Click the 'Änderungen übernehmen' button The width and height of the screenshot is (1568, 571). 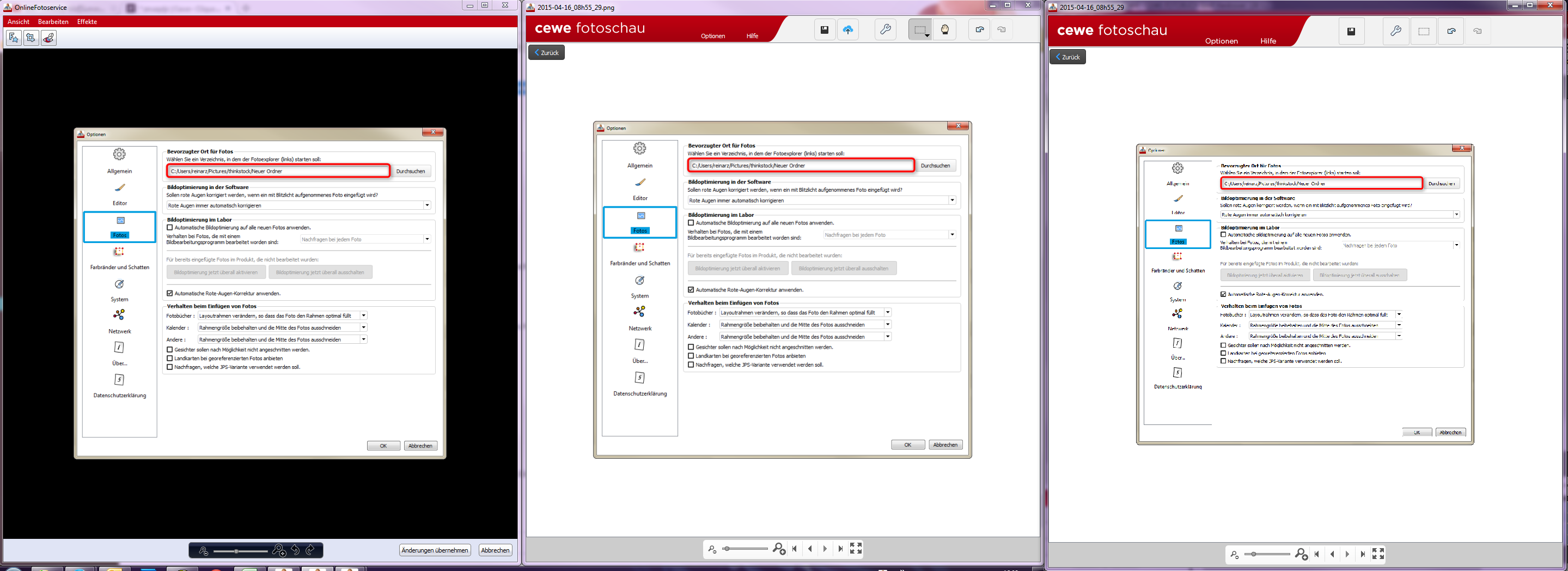(x=435, y=550)
